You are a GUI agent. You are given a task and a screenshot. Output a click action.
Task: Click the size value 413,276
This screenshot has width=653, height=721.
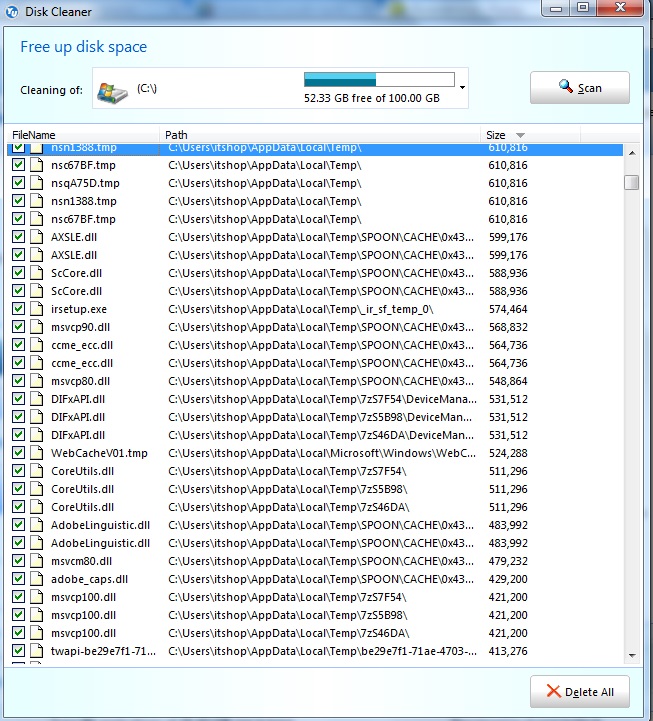(x=508, y=651)
